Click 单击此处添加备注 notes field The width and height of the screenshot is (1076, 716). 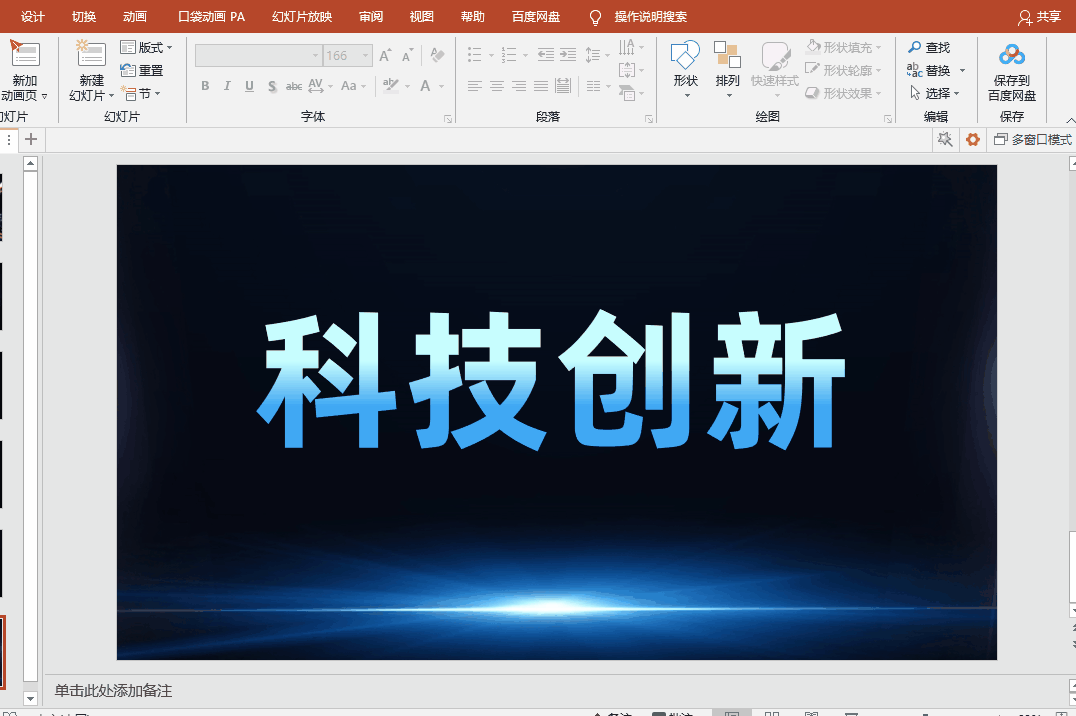tap(113, 691)
